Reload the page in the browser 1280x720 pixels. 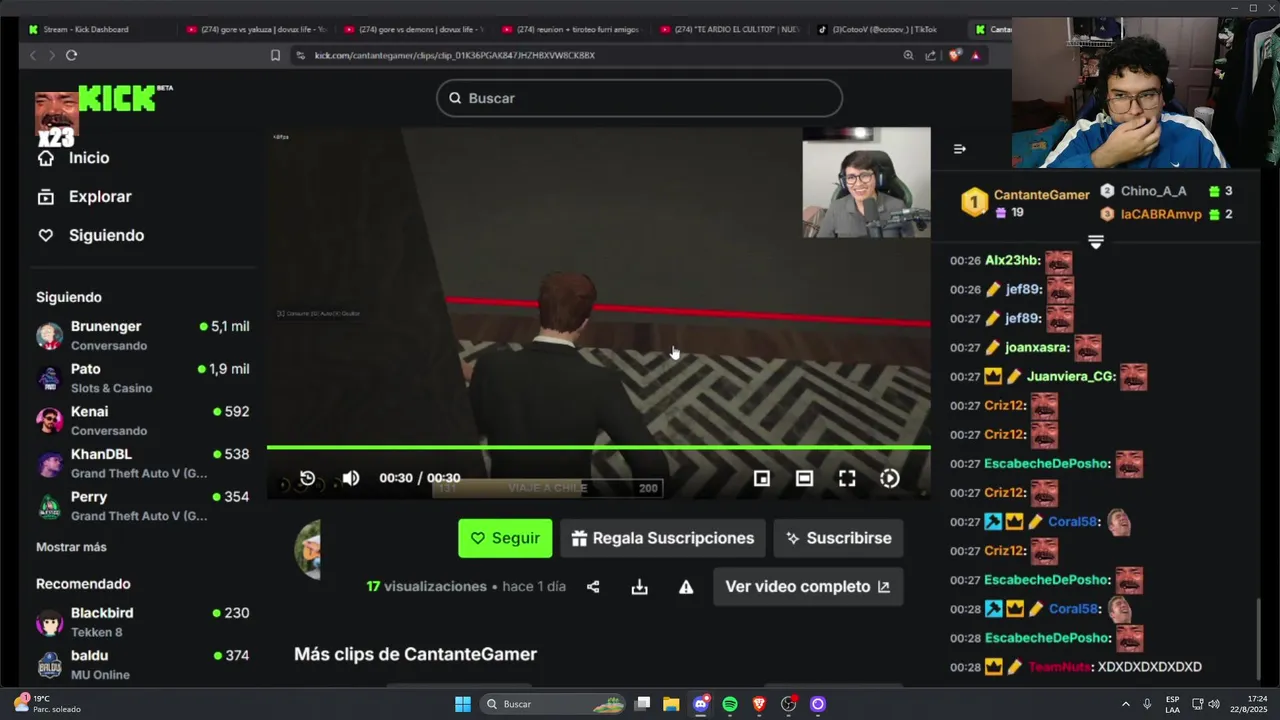(72, 55)
